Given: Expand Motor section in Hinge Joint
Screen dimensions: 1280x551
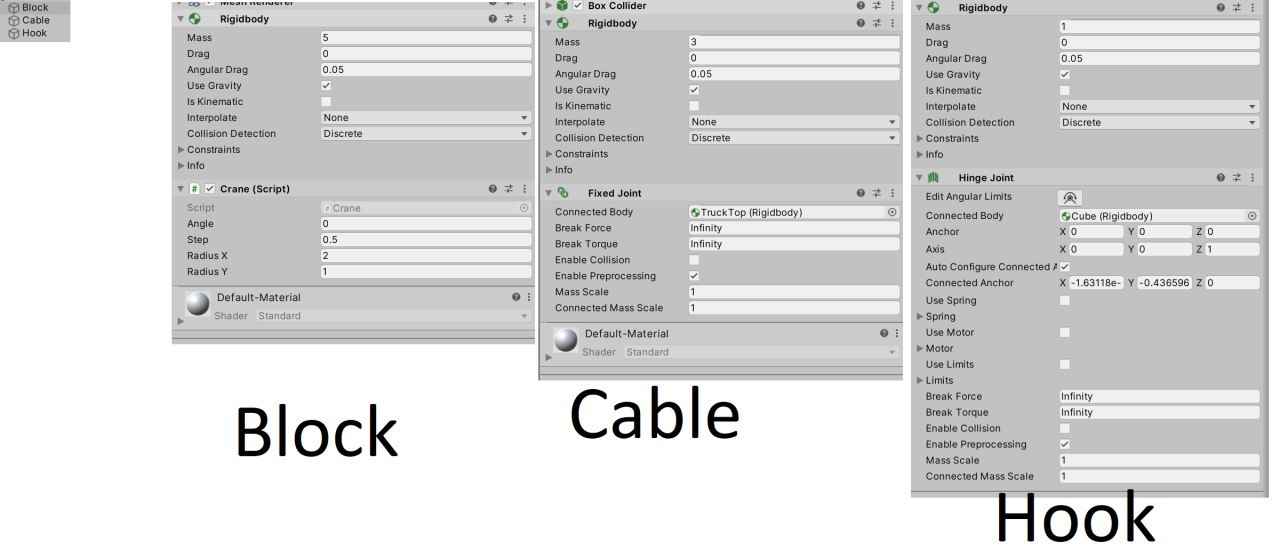Looking at the screenshot, I should [x=920, y=348].
